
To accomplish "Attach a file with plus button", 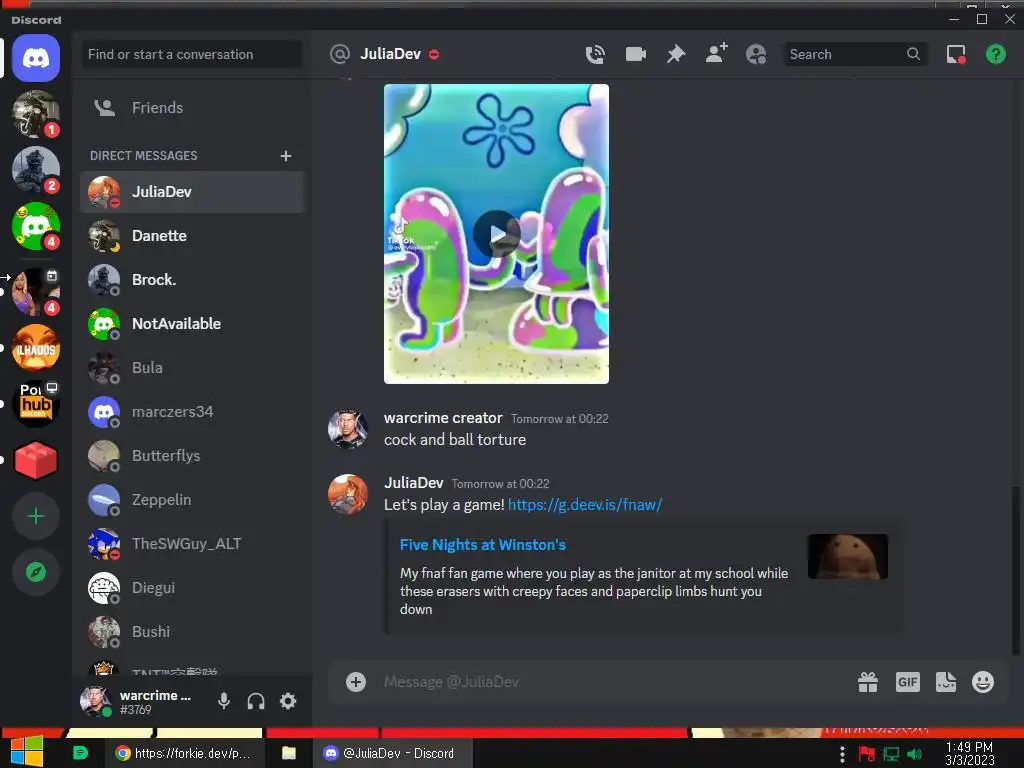I will (x=356, y=682).
